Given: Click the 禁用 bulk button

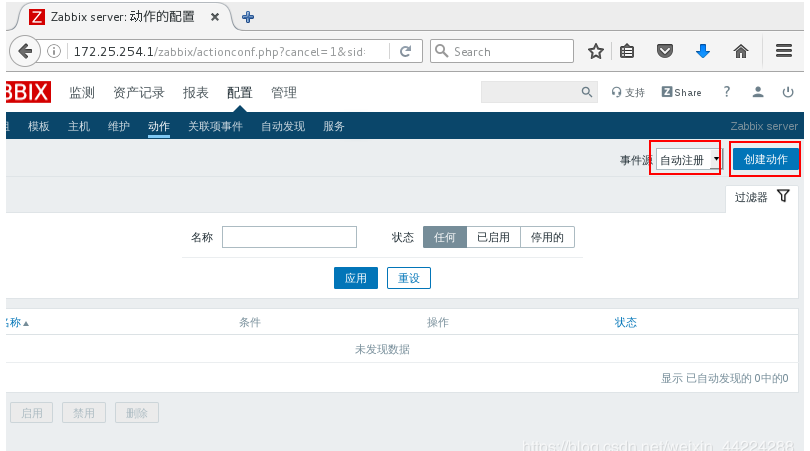Looking at the screenshot, I should click(84, 413).
